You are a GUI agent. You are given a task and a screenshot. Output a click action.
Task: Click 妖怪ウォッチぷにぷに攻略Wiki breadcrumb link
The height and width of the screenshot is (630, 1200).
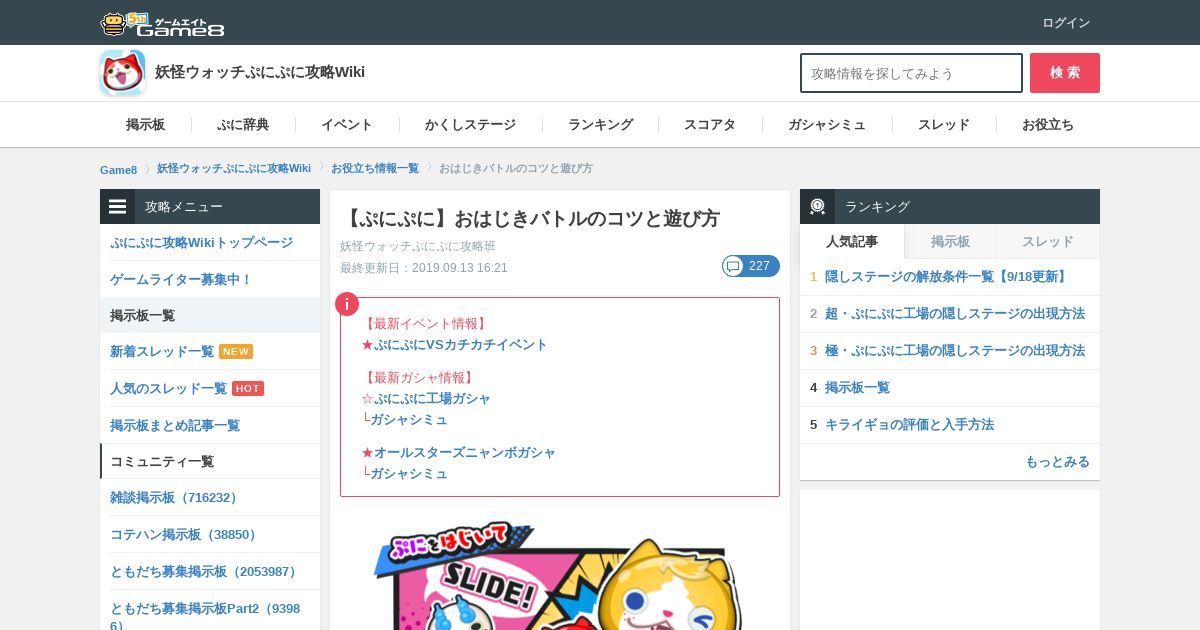pos(234,168)
